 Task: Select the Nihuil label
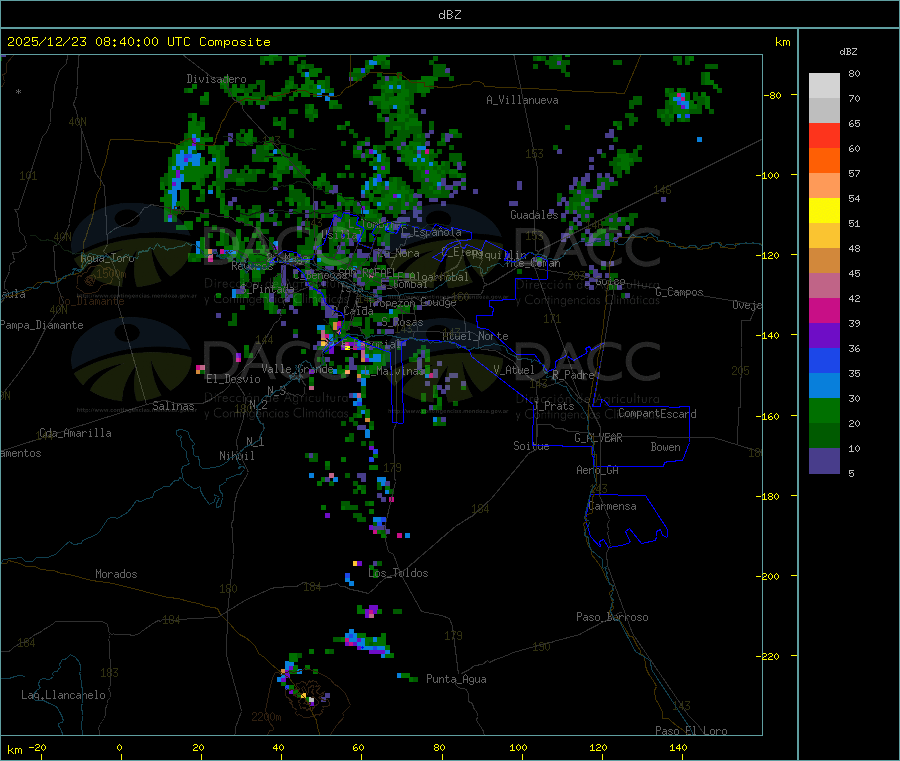coord(237,456)
